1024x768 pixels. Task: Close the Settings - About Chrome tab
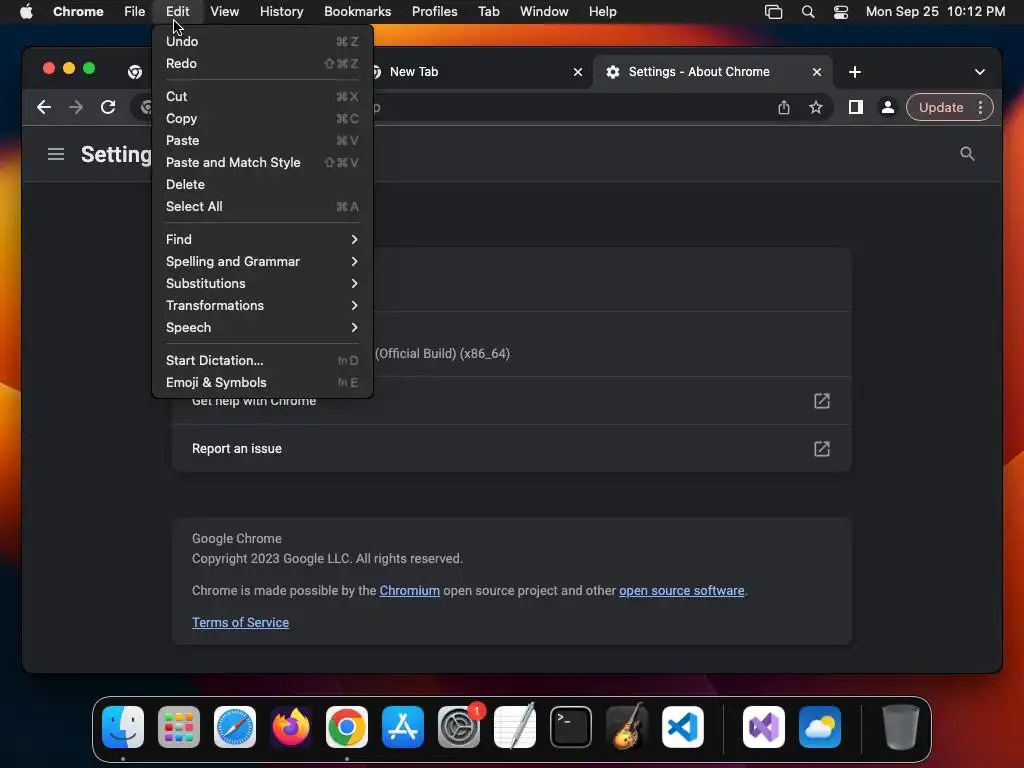click(816, 72)
